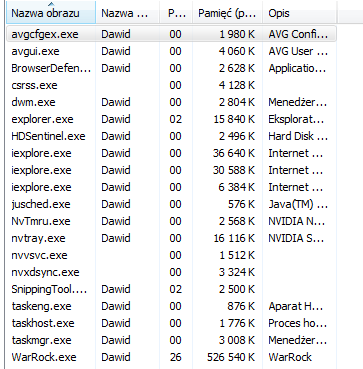Click the Aparat H... description cell

point(296,306)
